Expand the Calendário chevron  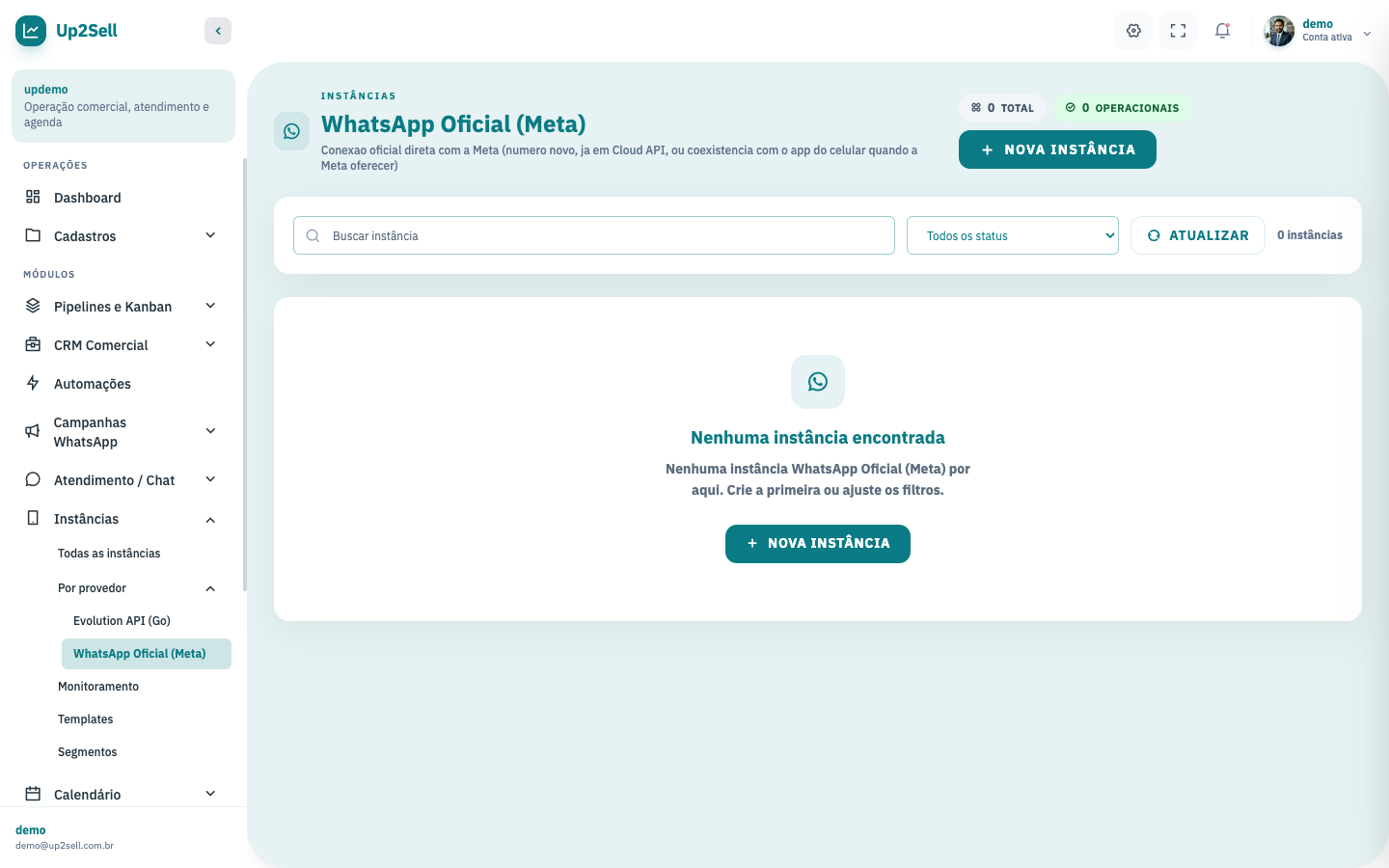[x=210, y=794]
